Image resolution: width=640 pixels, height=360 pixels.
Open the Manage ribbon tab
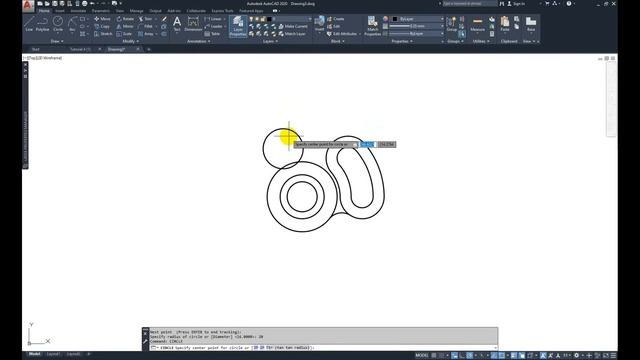click(136, 11)
